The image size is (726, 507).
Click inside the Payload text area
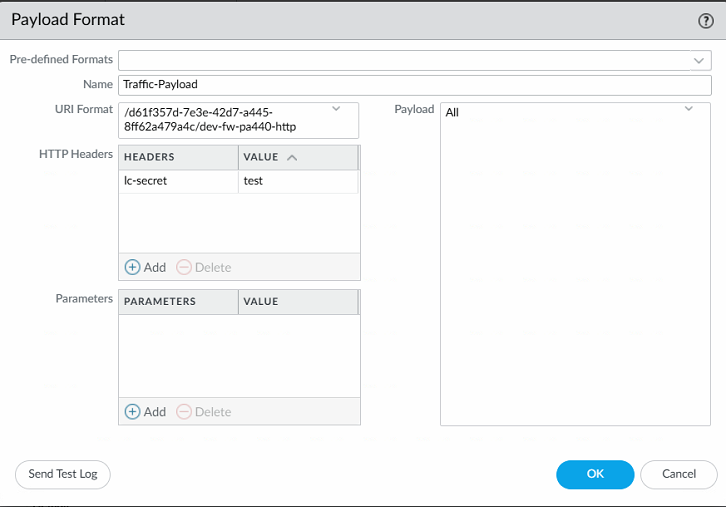[x=575, y=270]
